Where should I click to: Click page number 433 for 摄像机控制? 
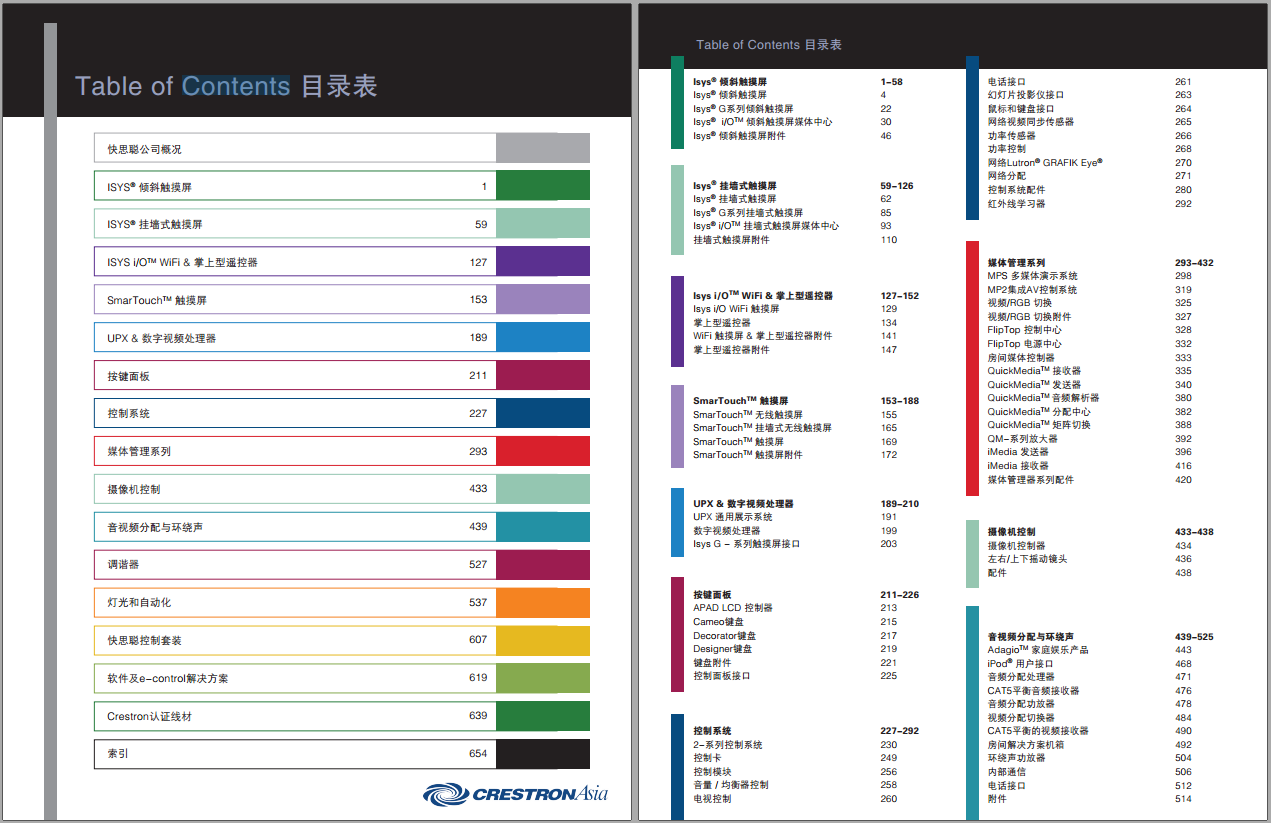[x=478, y=489]
